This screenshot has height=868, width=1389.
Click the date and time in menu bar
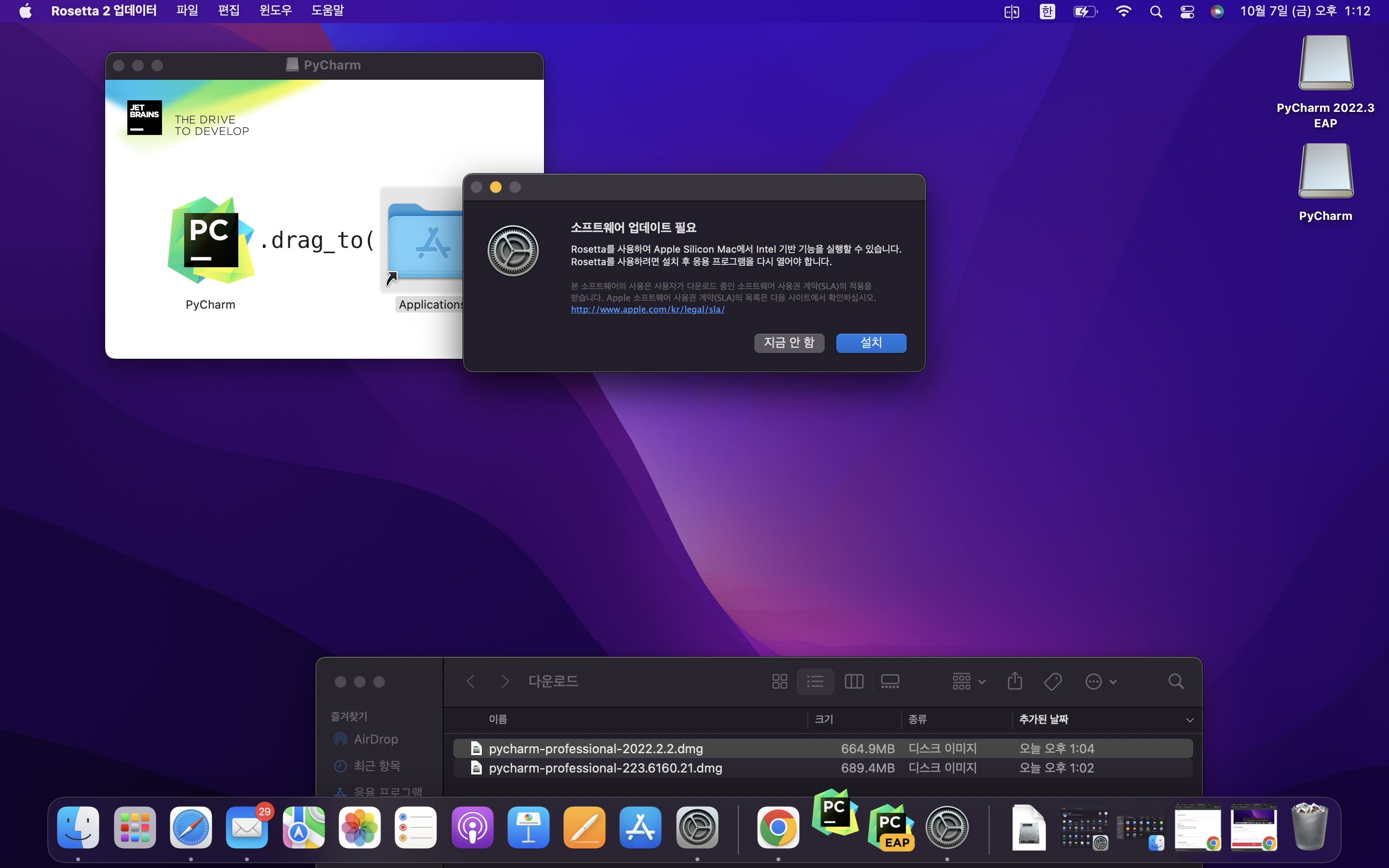1305,11
